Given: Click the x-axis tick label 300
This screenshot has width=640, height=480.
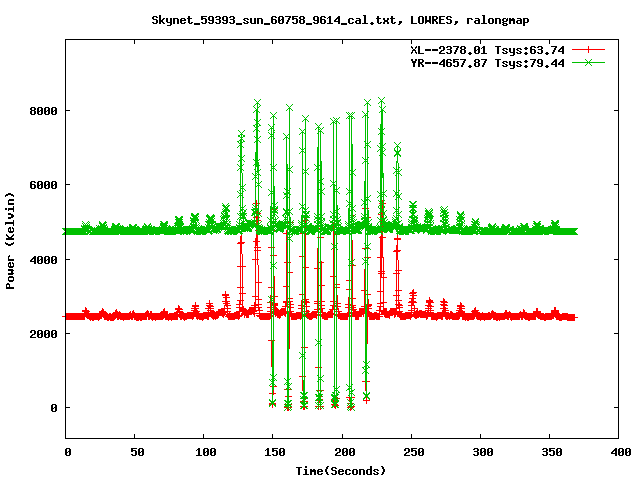Looking at the screenshot, I should [x=482, y=452].
